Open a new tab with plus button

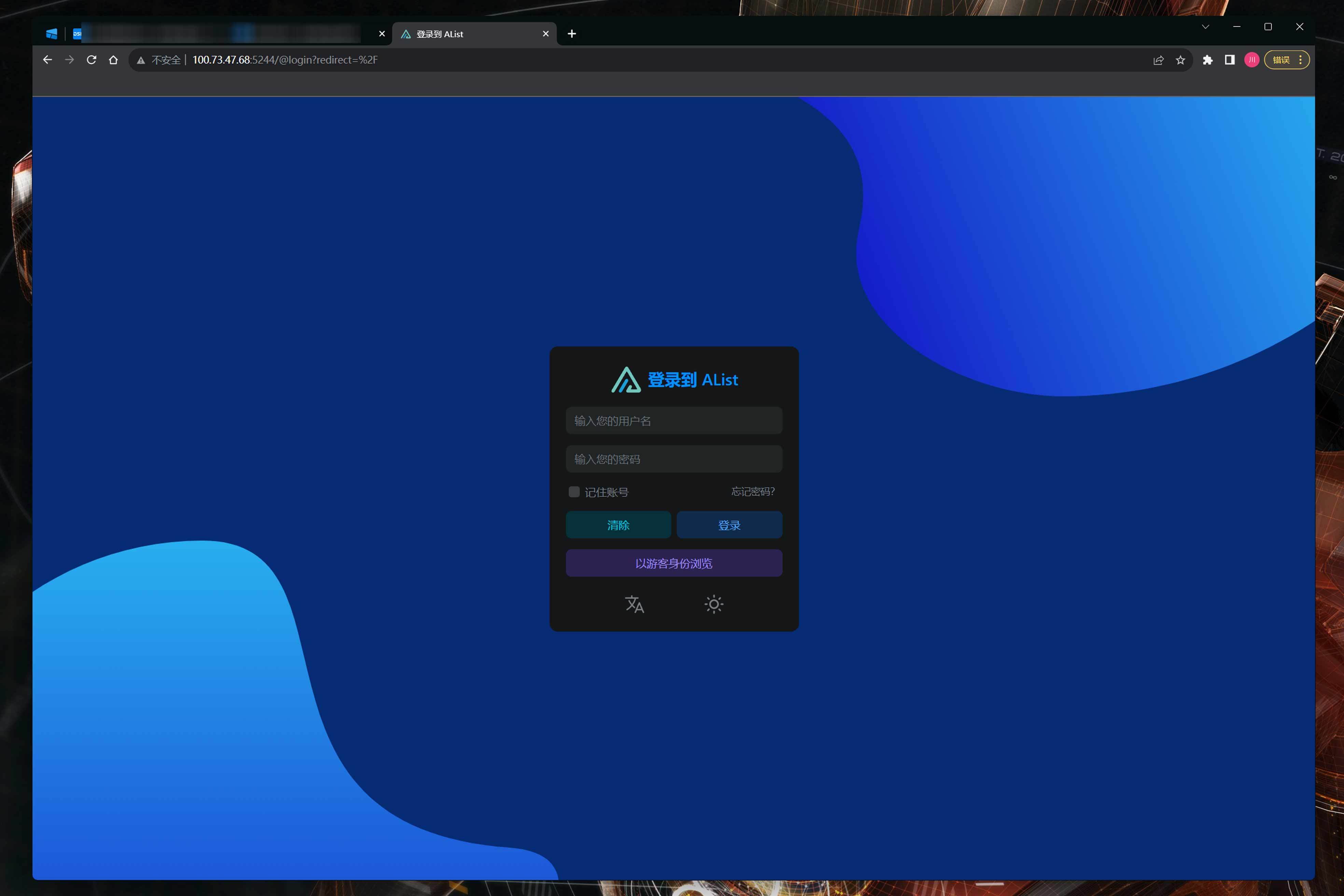pyautogui.click(x=571, y=34)
